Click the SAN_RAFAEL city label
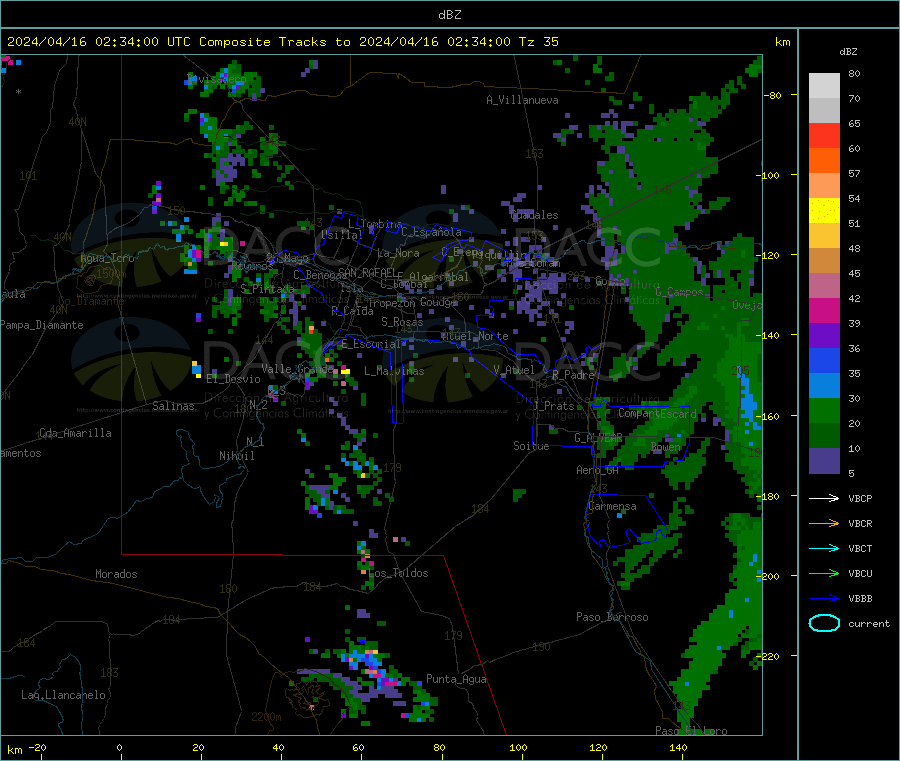Image resolution: width=900 pixels, height=761 pixels. (x=367, y=272)
